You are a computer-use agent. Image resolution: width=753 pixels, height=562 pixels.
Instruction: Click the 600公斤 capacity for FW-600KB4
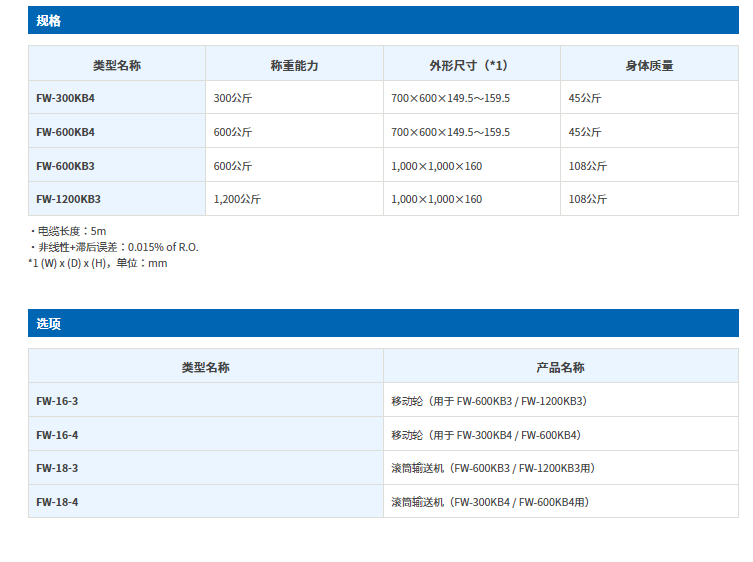click(294, 131)
